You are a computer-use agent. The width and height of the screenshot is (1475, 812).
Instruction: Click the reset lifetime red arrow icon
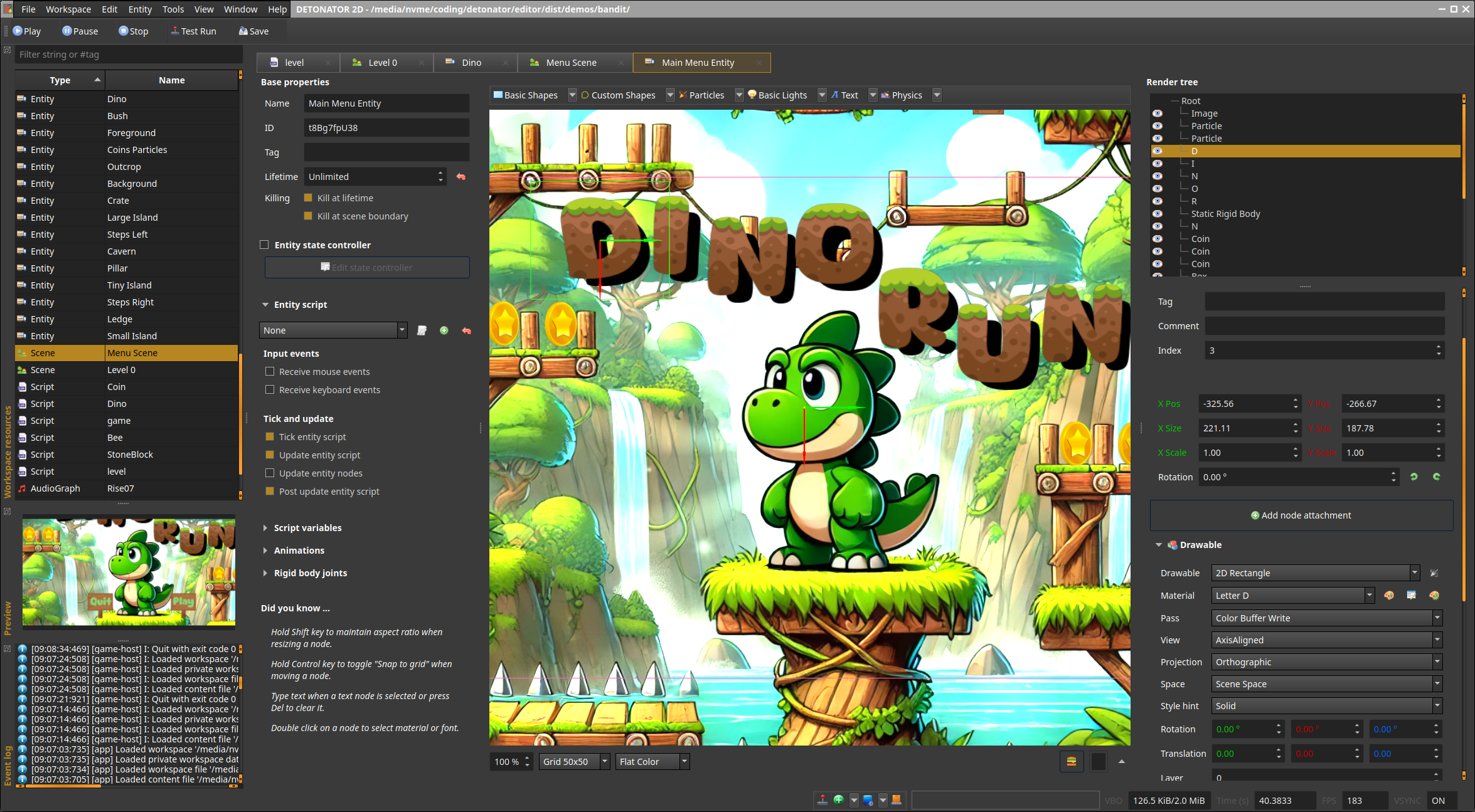click(461, 177)
